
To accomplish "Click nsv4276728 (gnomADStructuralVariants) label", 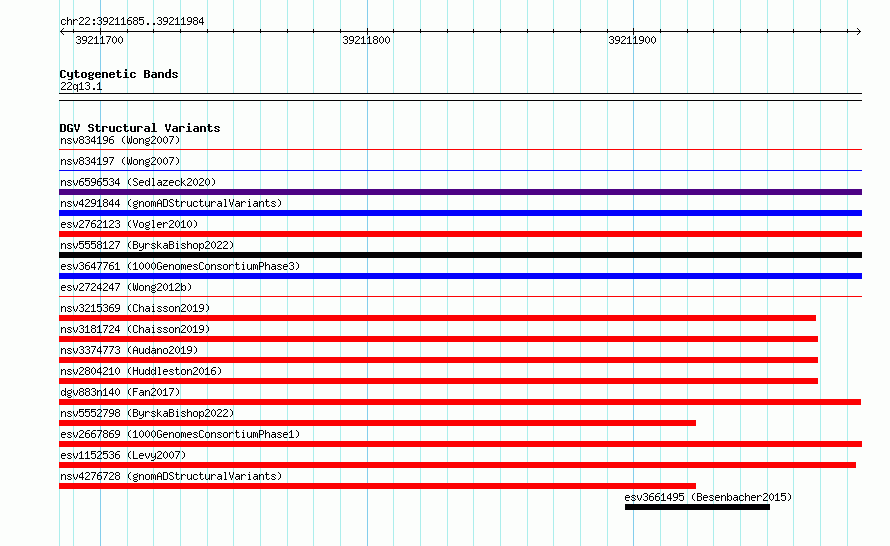I will pos(171,476).
